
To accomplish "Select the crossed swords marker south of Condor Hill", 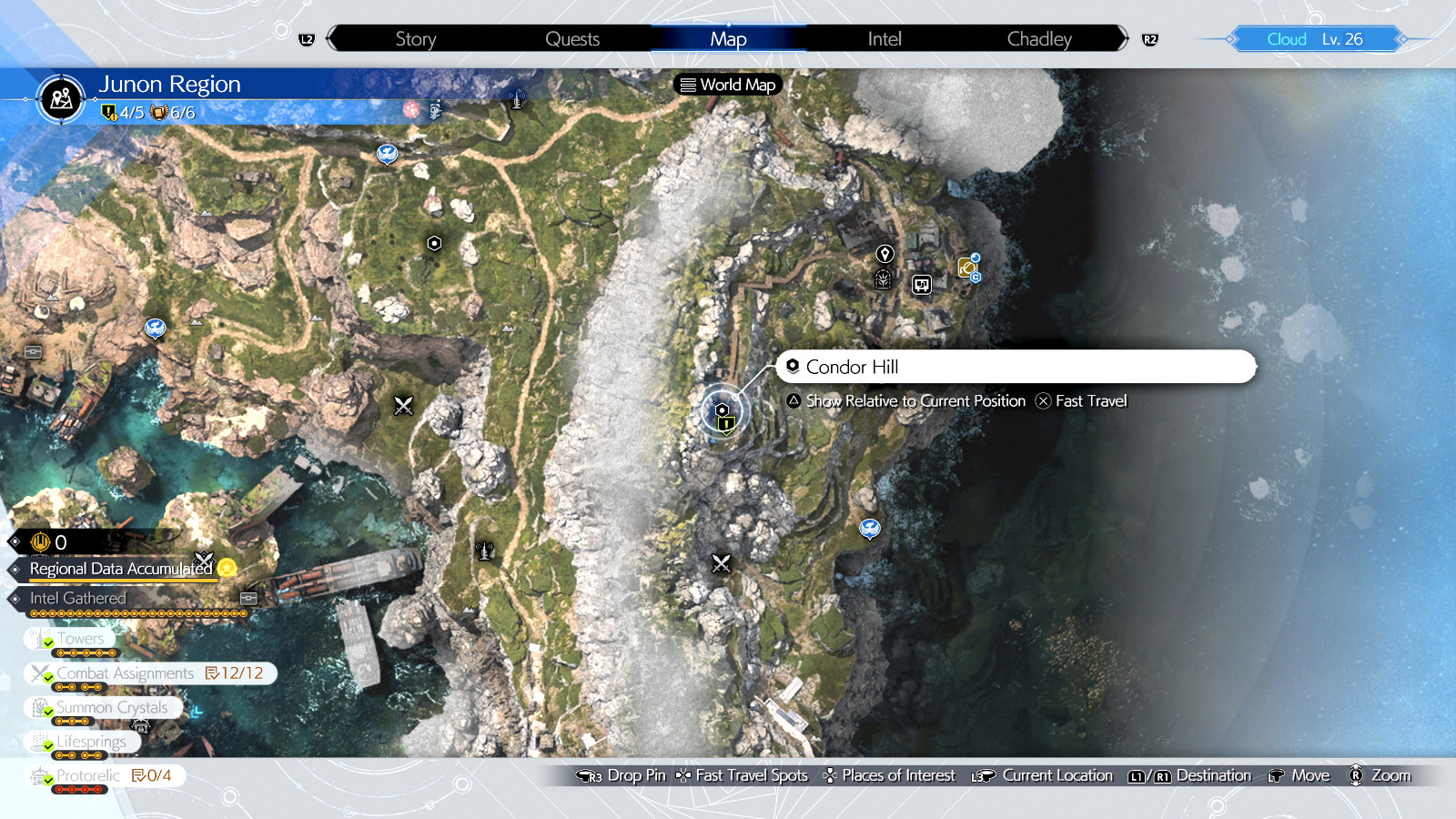I will (x=721, y=563).
